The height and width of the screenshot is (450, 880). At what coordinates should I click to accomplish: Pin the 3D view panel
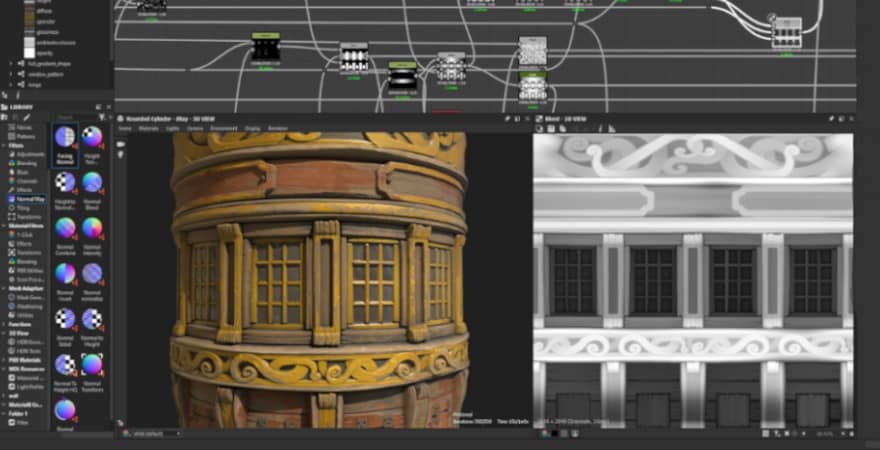(507, 118)
